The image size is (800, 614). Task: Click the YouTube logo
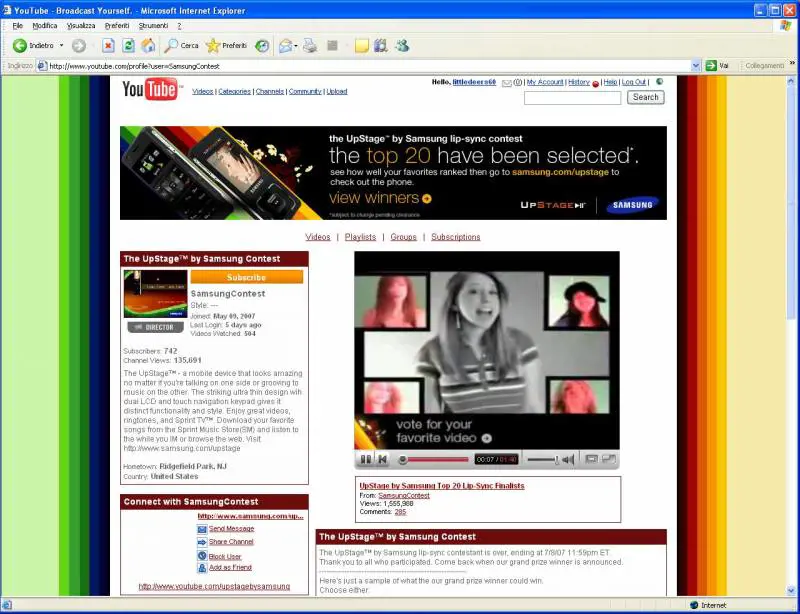tap(150, 90)
